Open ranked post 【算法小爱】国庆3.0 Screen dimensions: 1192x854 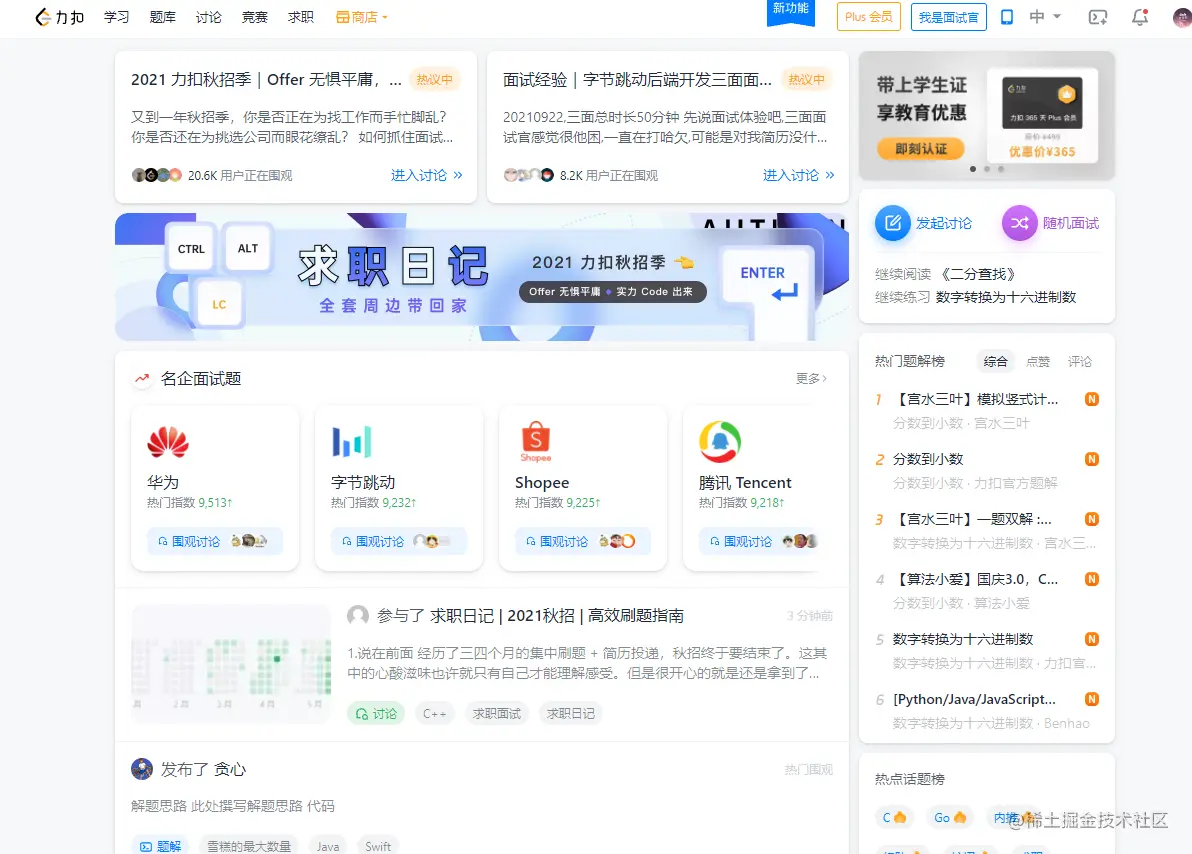(975, 579)
